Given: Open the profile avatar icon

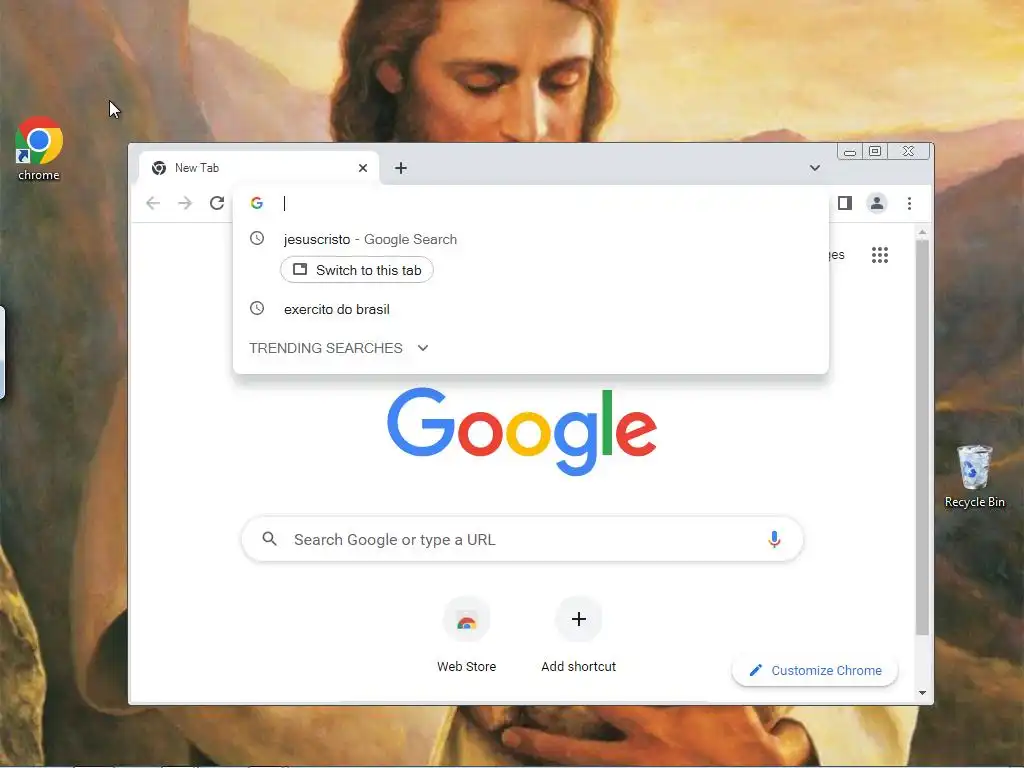Looking at the screenshot, I should coord(876,203).
